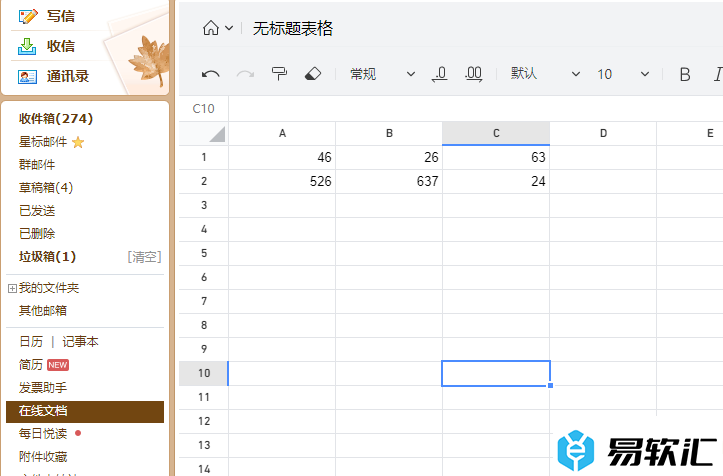Open the 默认 font dropdown
Image resolution: width=723 pixels, height=476 pixels.
point(545,74)
